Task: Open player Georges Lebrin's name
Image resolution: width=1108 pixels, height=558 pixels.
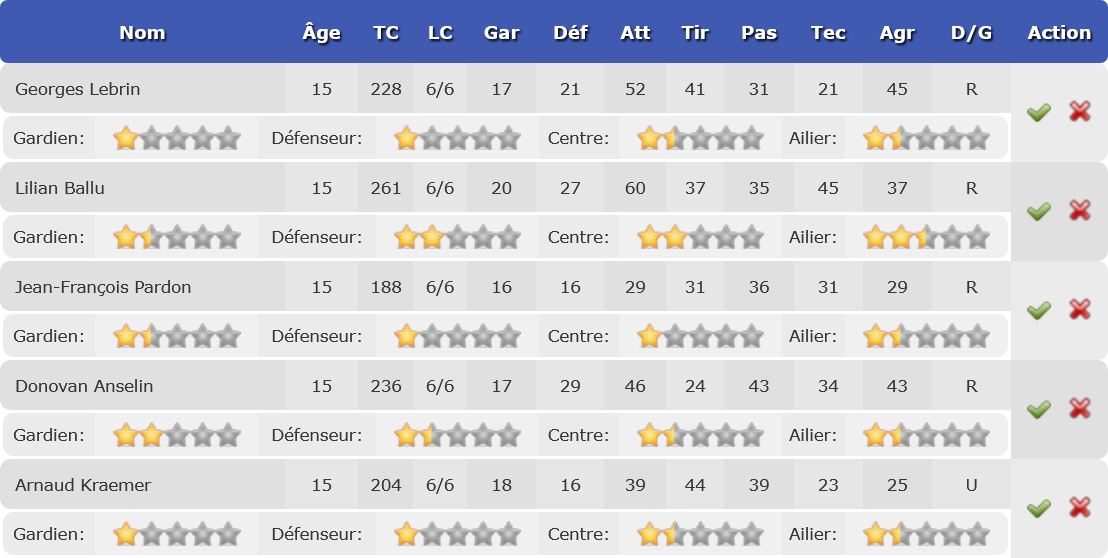Action: pos(77,89)
